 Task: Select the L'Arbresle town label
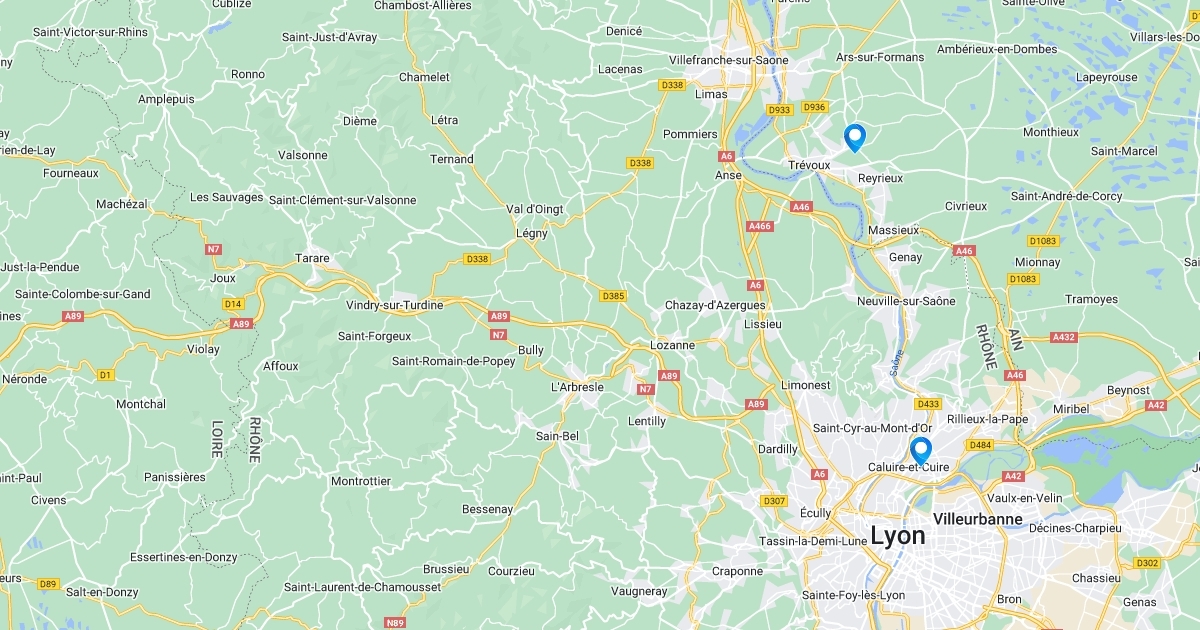point(577,387)
